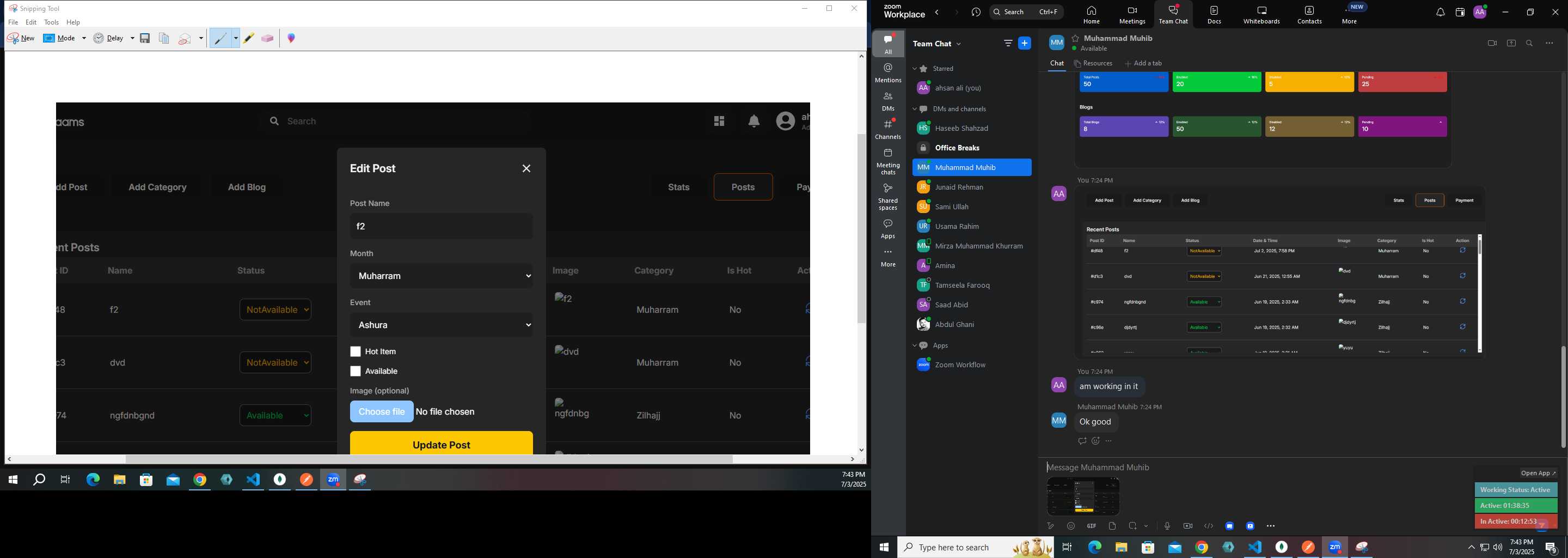Select the Highlighter tool in Snipping Tool

point(249,38)
